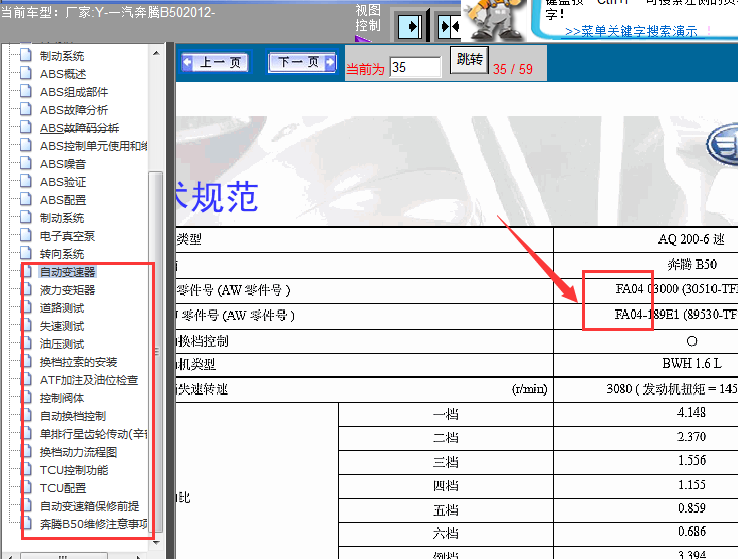The height and width of the screenshot is (559, 738).
Task: Click the page icon beside ABS噪音
Action: pos(26,163)
